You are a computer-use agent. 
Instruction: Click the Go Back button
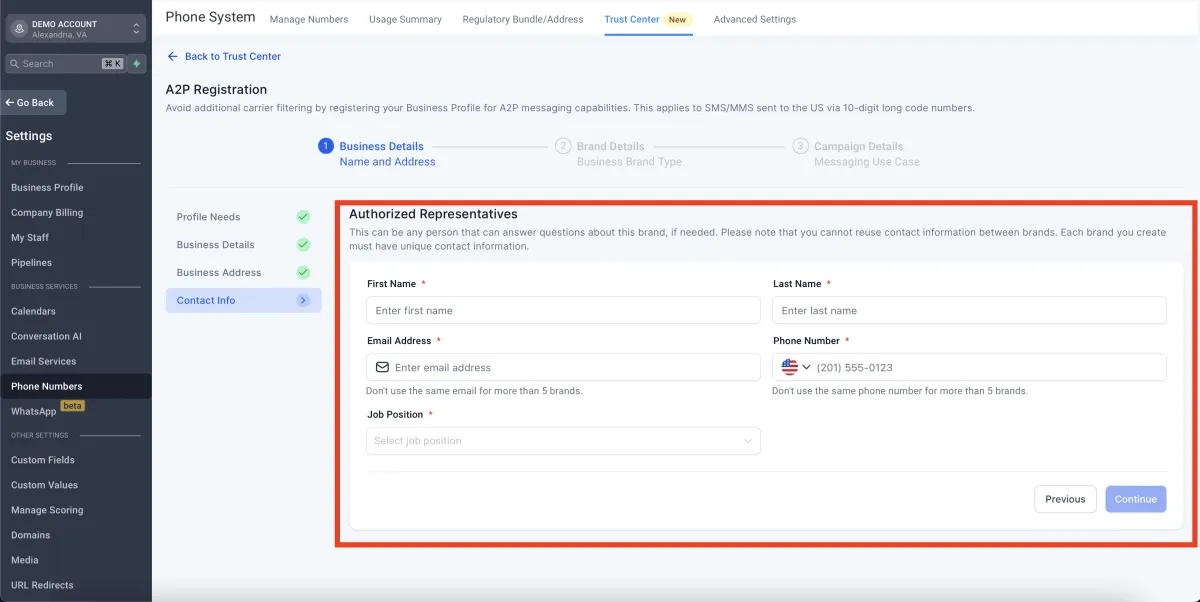point(33,102)
